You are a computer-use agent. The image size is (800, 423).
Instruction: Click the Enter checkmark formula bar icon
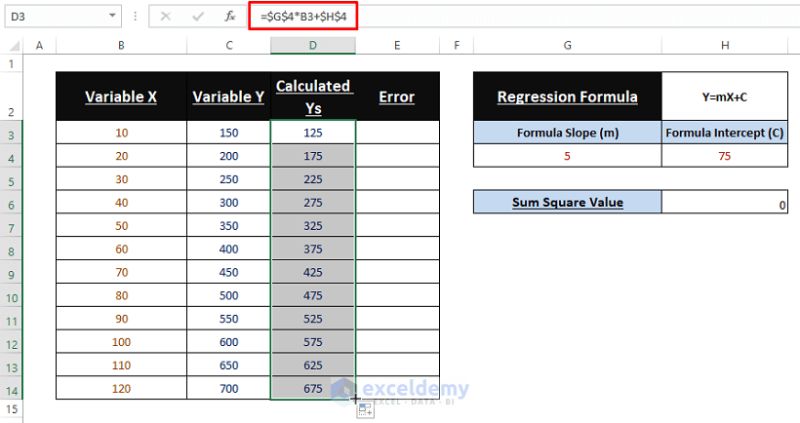tap(197, 16)
